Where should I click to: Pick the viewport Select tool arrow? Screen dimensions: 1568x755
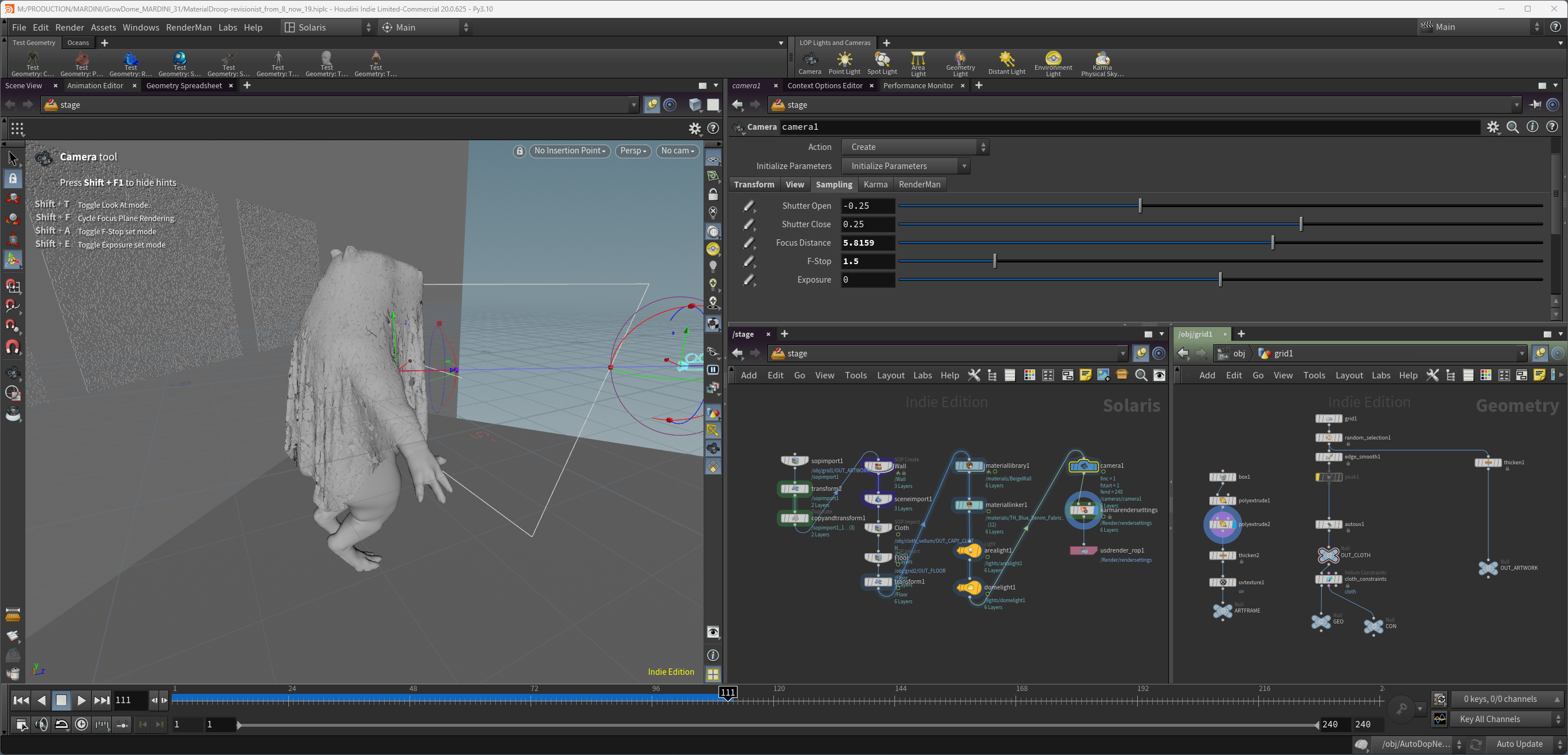pos(13,159)
